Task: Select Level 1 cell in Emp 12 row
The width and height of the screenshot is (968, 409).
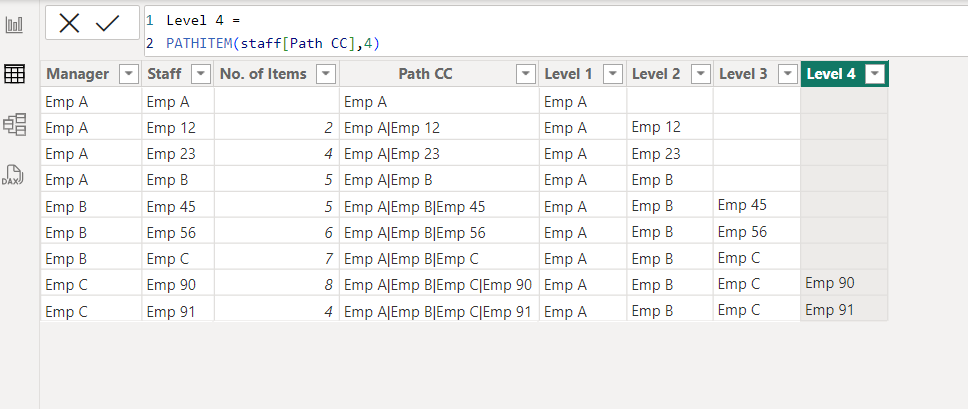Action: point(583,128)
